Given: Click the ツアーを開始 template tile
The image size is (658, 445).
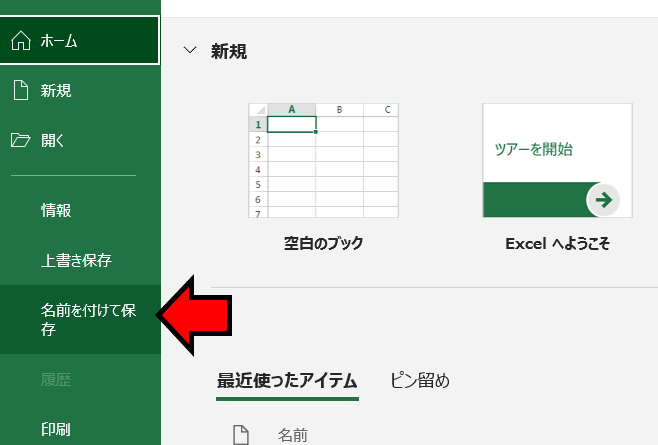Looking at the screenshot, I should (557, 160).
